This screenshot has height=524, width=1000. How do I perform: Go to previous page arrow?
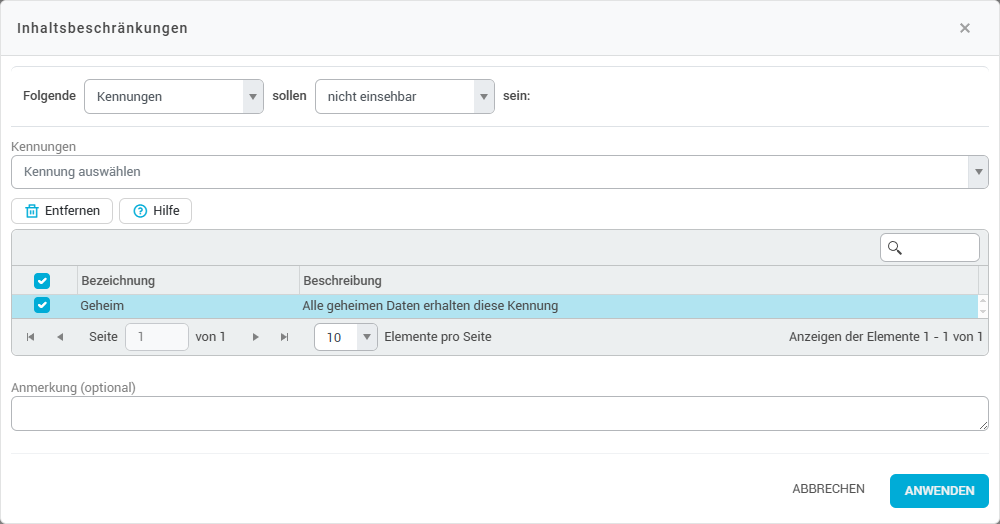[x=60, y=338]
